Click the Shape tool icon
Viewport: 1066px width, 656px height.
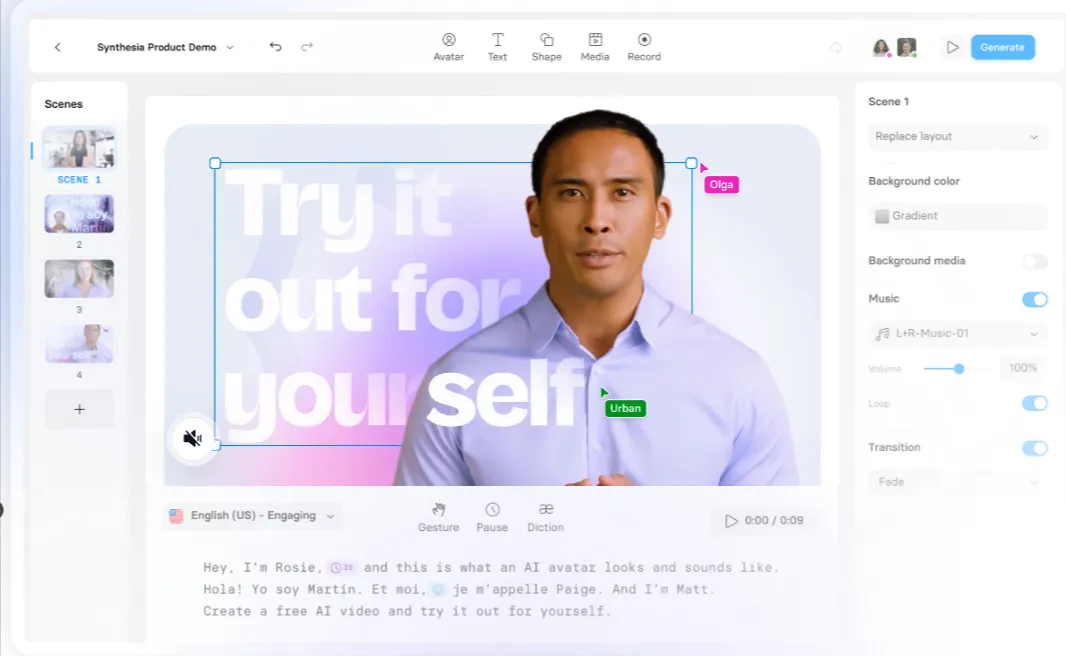coord(546,45)
